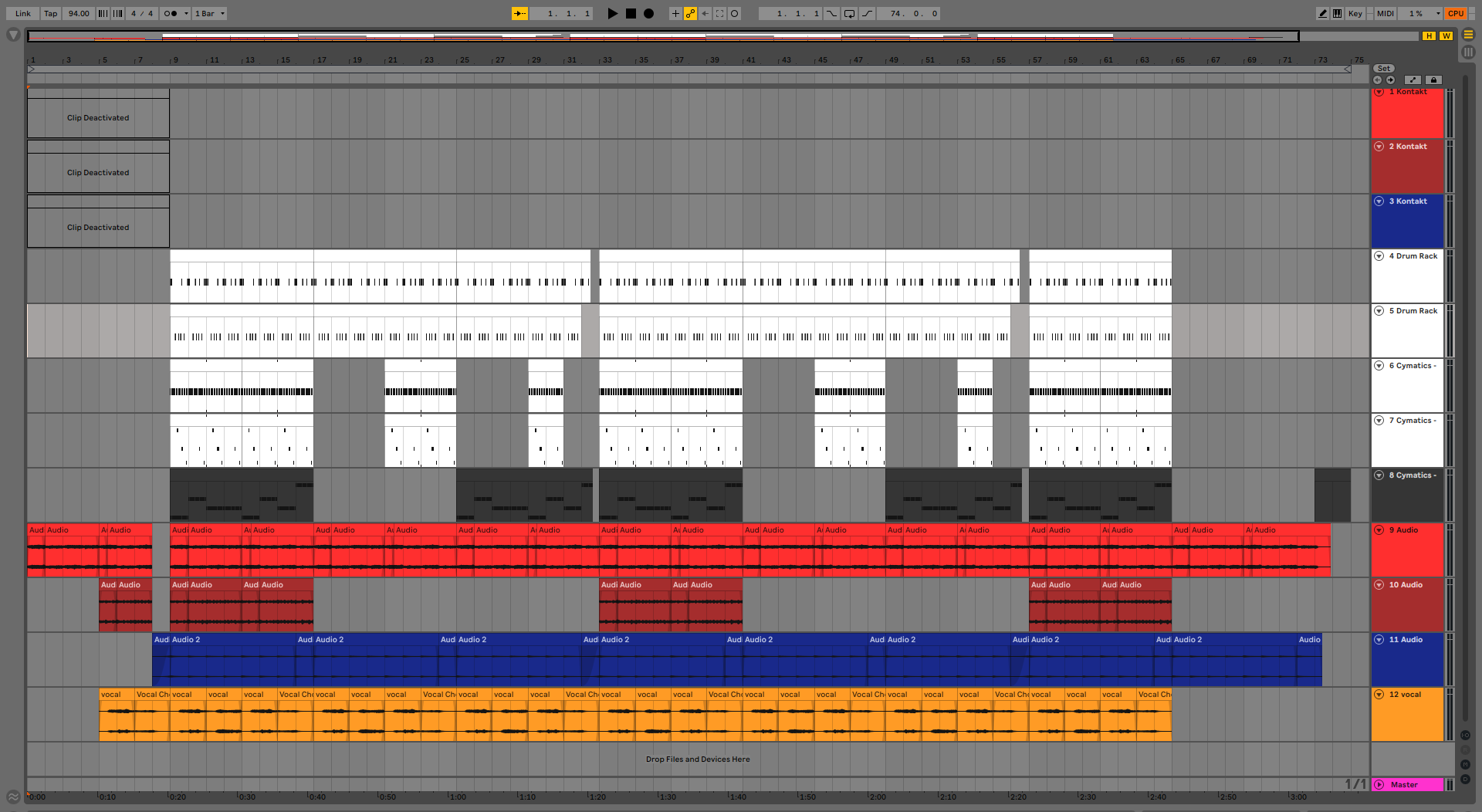Image resolution: width=1482 pixels, height=812 pixels.
Task: Fold the 6 Cymatics track
Action: (1379, 366)
